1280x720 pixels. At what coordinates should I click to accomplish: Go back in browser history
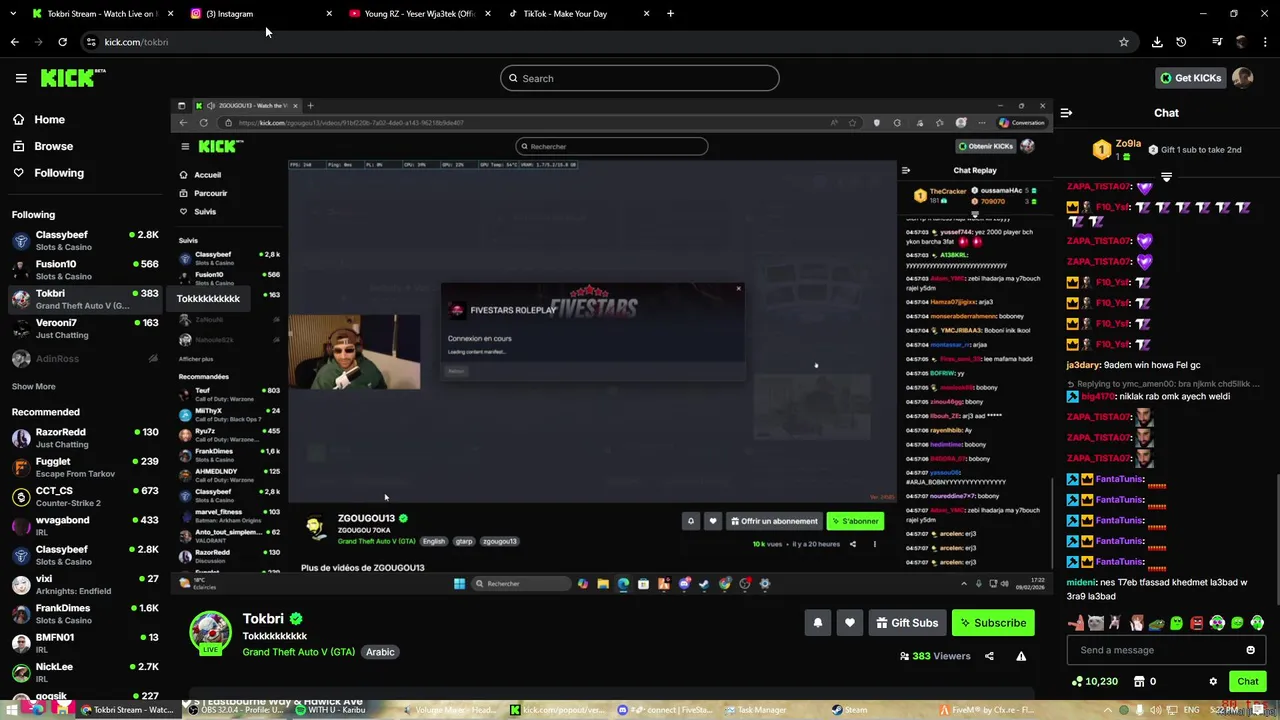14,42
